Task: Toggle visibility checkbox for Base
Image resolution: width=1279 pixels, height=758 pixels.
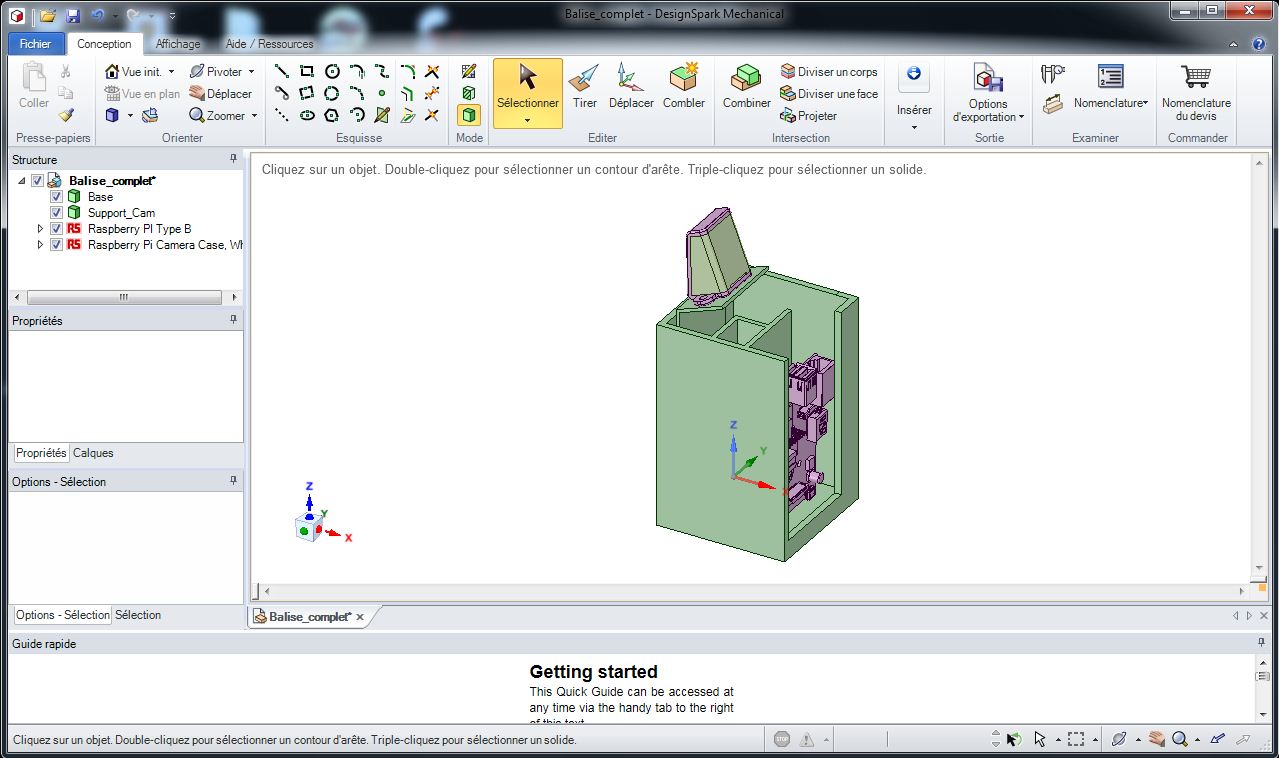Action: click(56, 197)
